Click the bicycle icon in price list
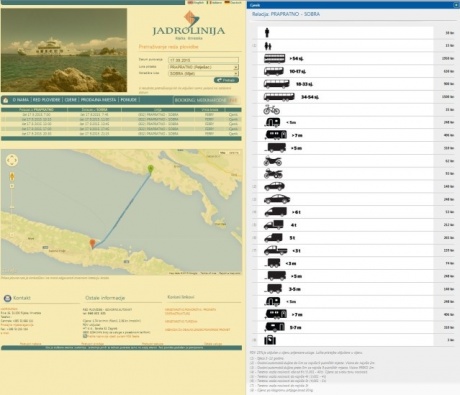Image resolution: width=460 pixels, height=395 pixels. [x=271, y=110]
